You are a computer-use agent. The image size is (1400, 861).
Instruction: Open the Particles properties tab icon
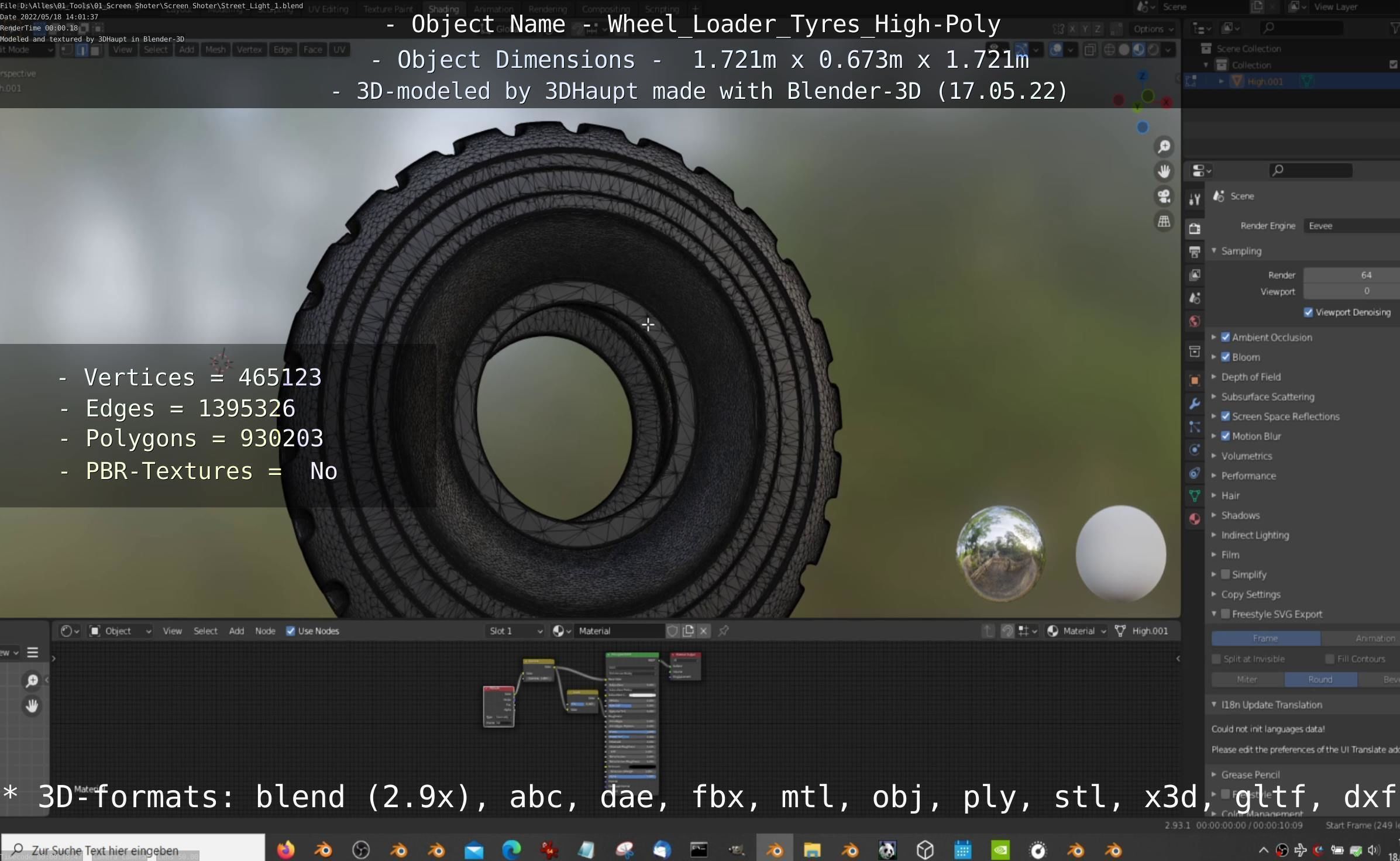click(1195, 427)
